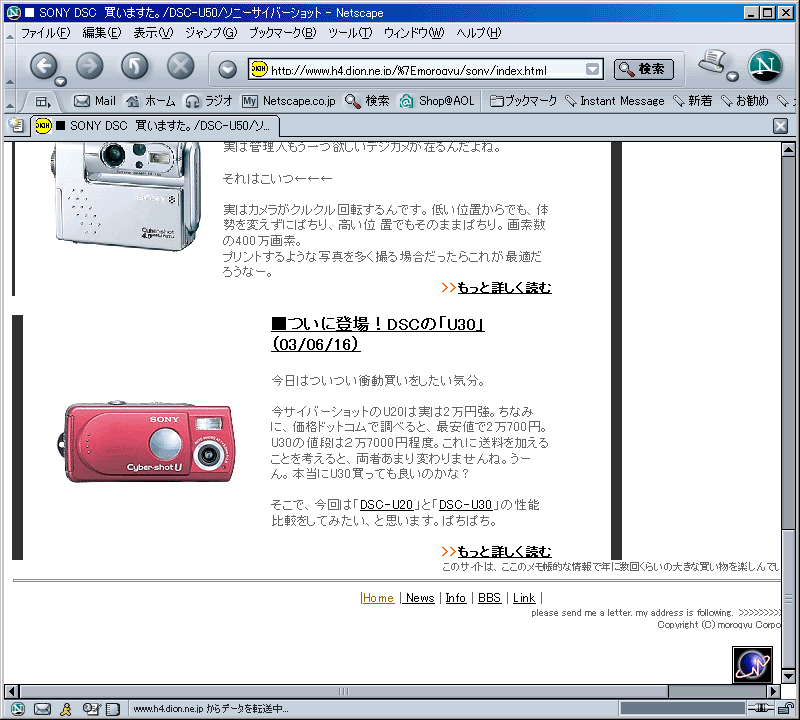Click the vertical scrollbar thumb
This screenshot has height=720, width=800.
(788, 599)
